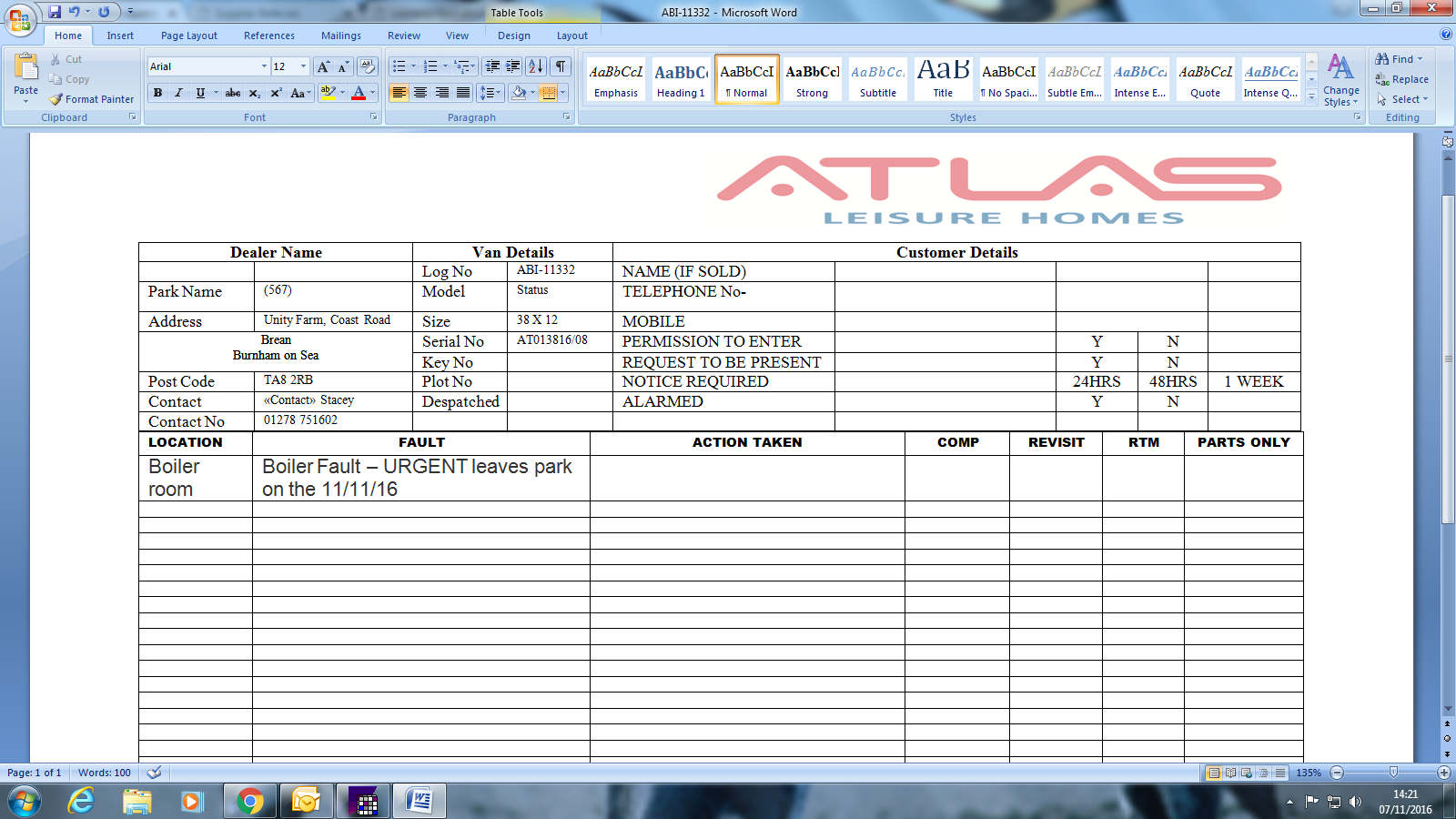The height and width of the screenshot is (819, 1456).
Task: Toggle Show/Hide paragraph marks
Action: pos(561,66)
